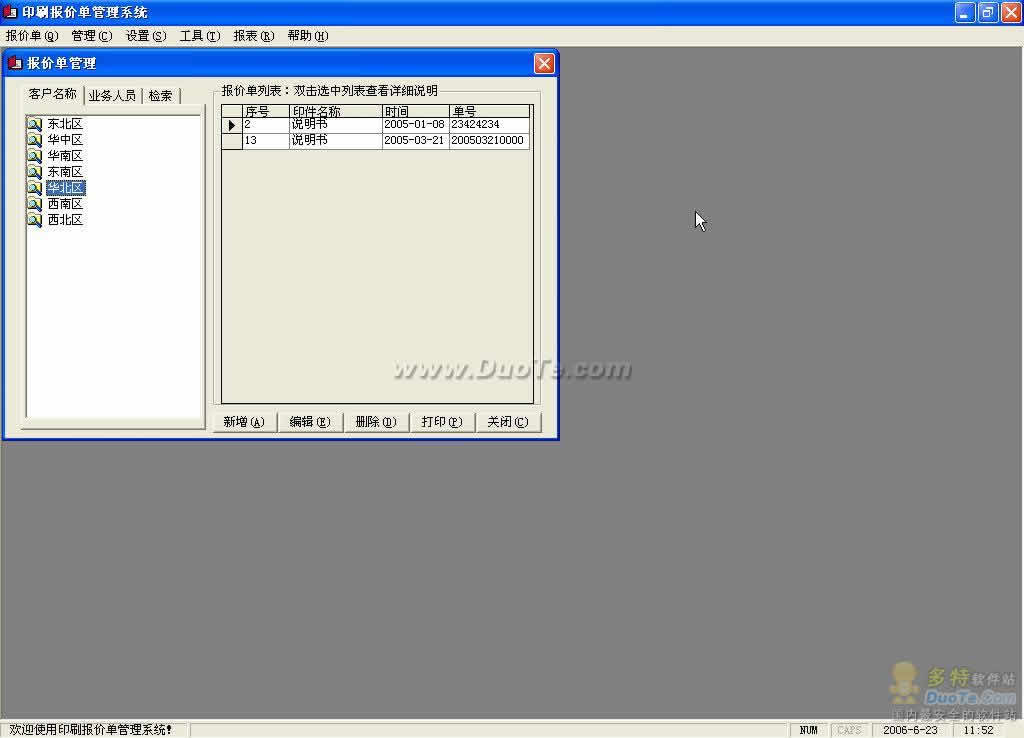
Task: Select customer 东北区 in the list
Action: [65, 123]
